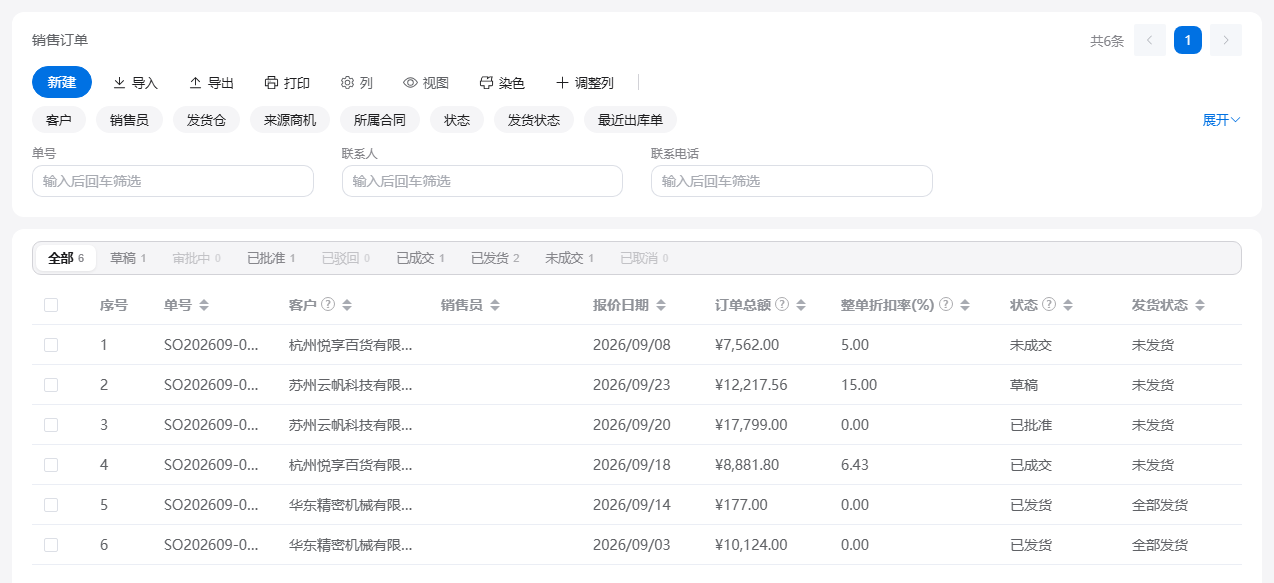The width and height of the screenshot is (1274, 583).
Task: Click 状态 column help icon
Action: 1049,305
